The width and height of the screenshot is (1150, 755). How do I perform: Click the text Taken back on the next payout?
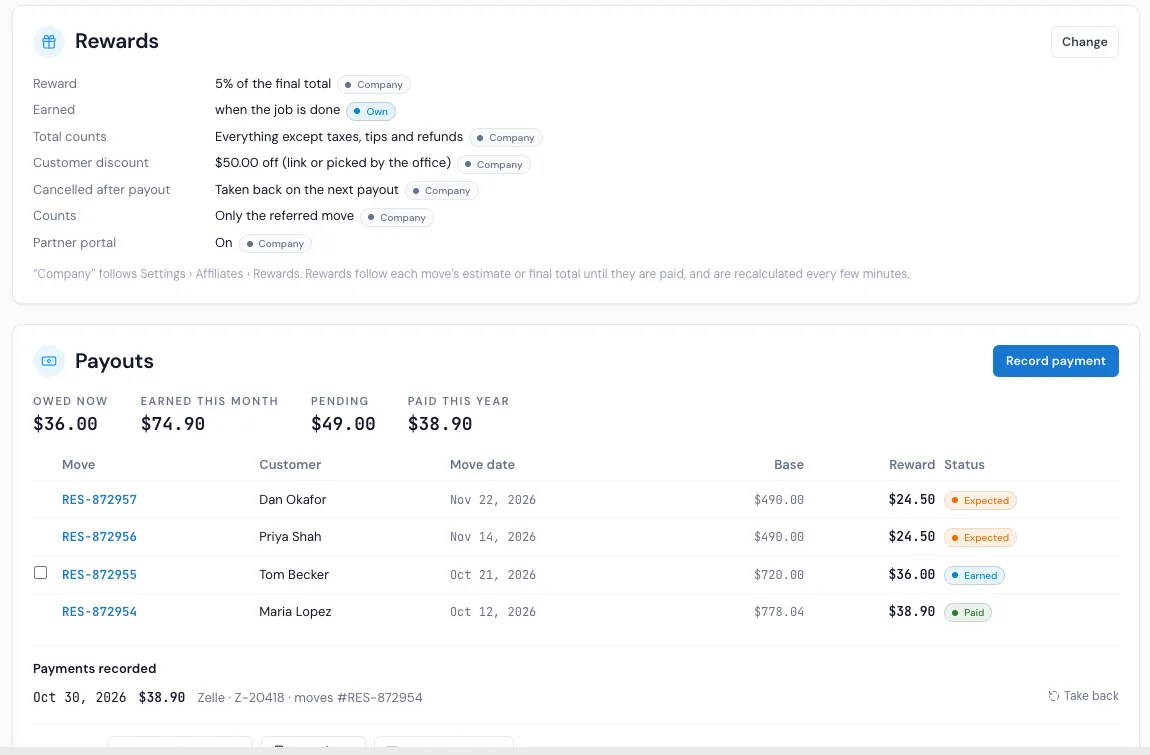307,190
